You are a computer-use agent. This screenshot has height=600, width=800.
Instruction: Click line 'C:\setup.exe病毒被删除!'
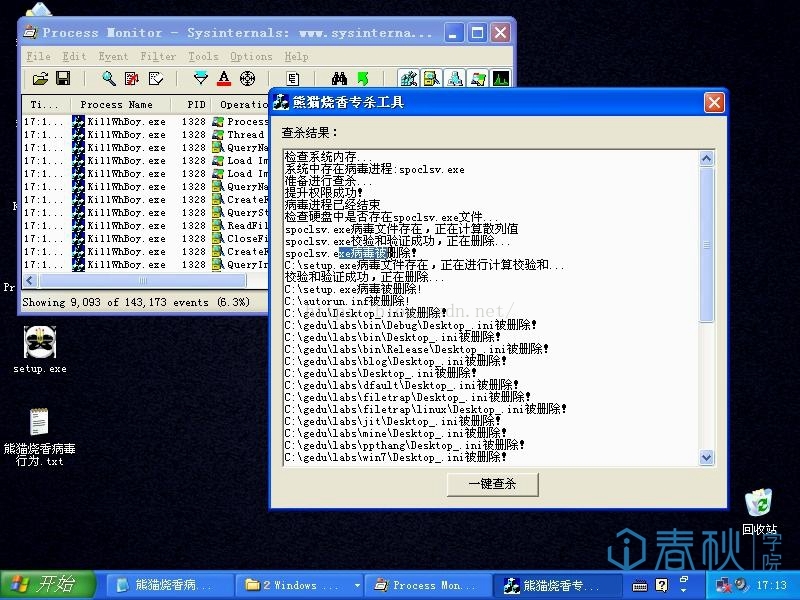pos(353,289)
